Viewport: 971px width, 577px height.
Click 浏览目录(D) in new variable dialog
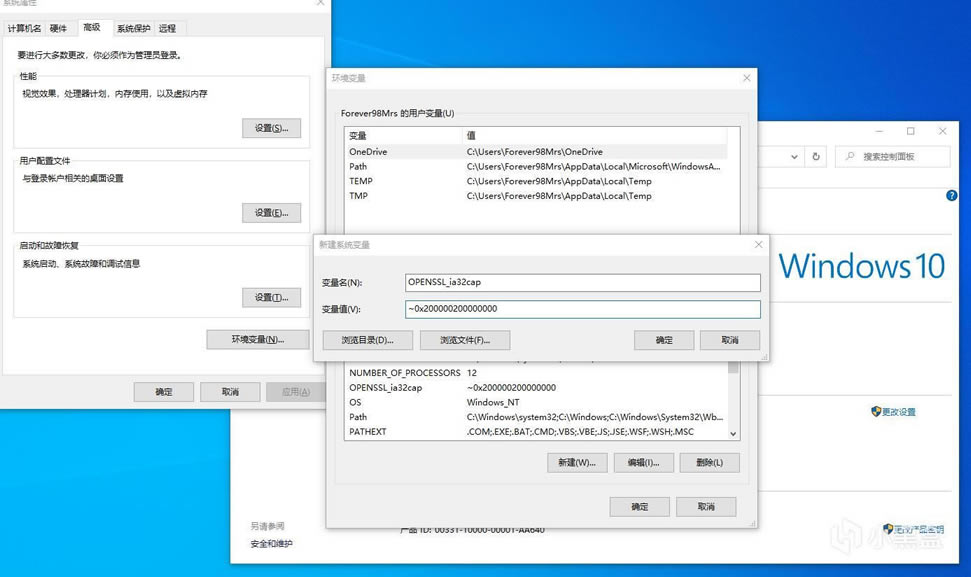coord(367,340)
